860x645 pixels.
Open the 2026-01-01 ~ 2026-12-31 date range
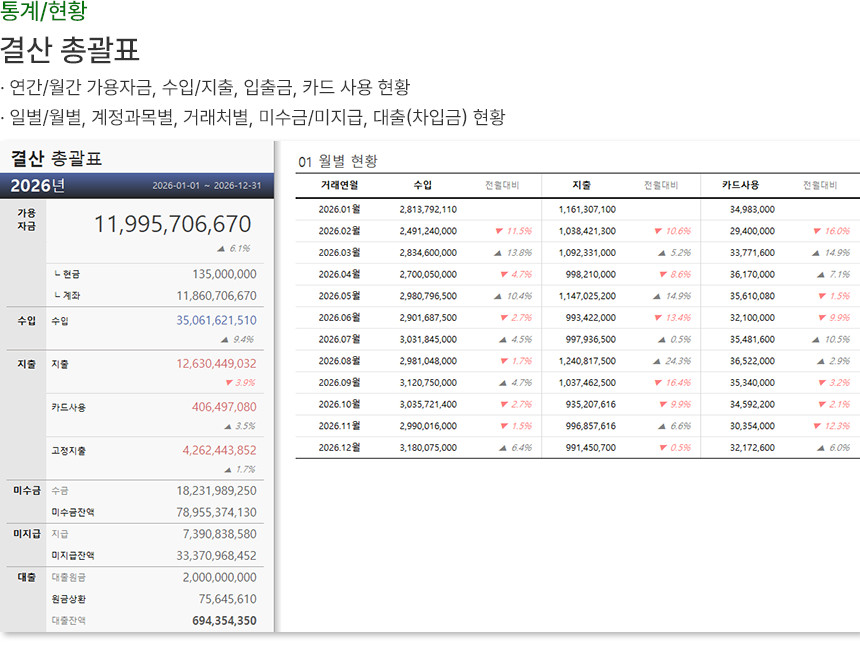click(207, 187)
